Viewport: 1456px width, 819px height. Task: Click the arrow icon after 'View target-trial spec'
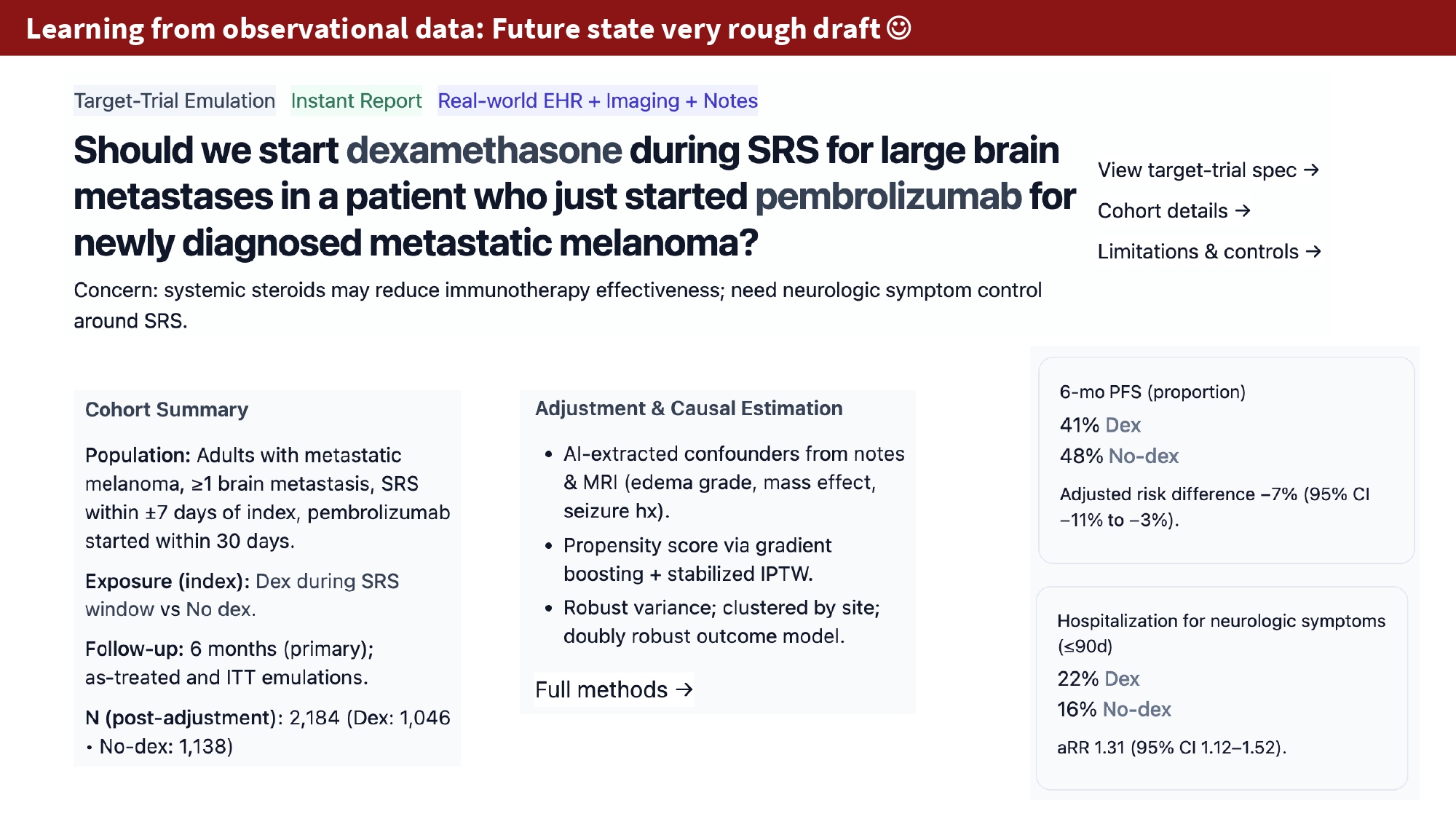[x=1311, y=170]
